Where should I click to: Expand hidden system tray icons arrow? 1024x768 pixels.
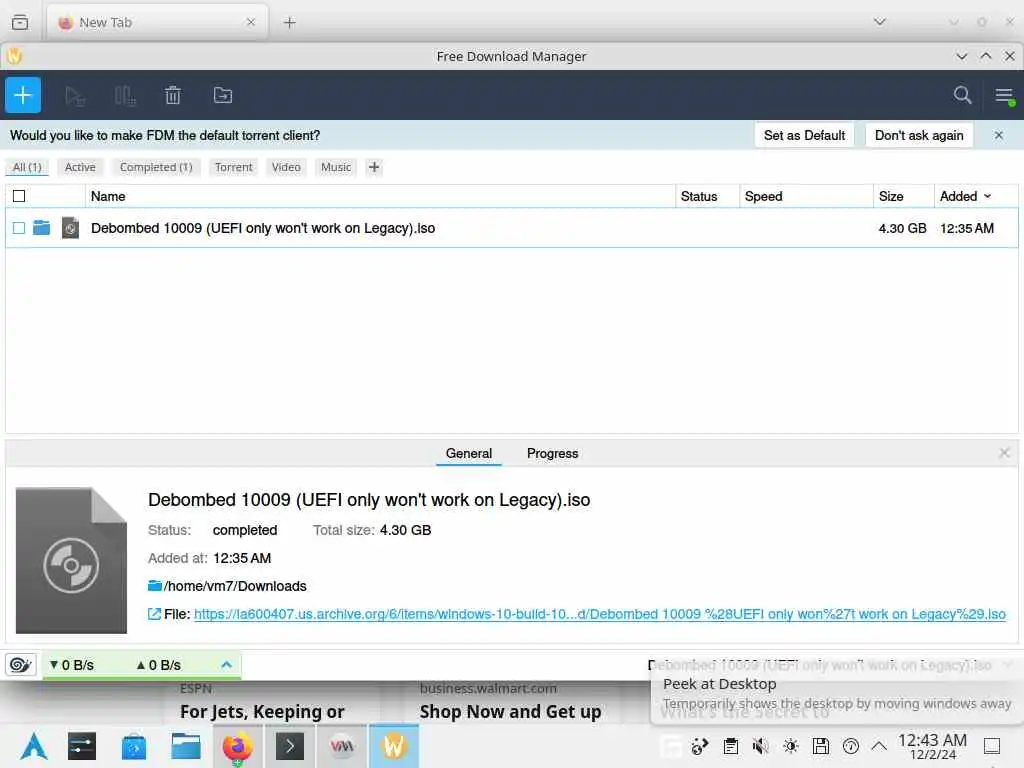[x=880, y=746]
